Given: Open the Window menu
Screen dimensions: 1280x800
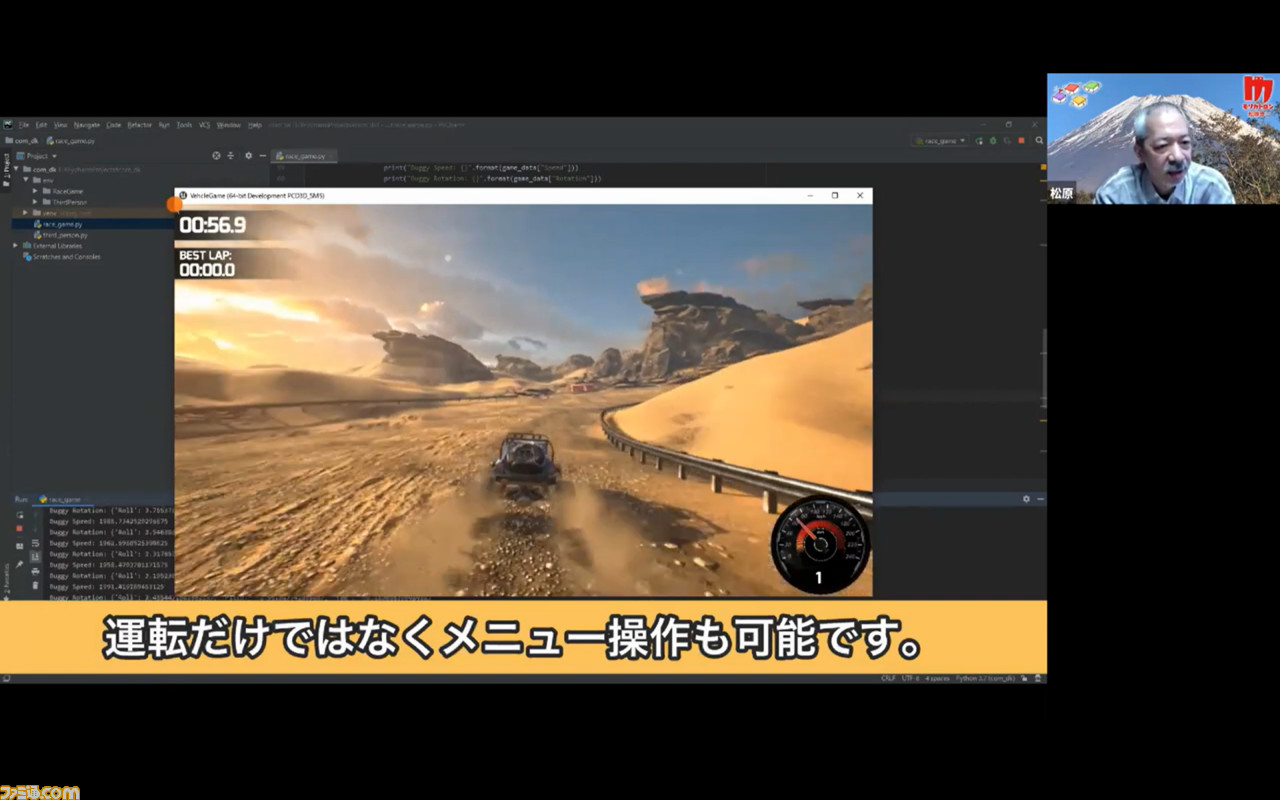Looking at the screenshot, I should pyautogui.click(x=229, y=125).
